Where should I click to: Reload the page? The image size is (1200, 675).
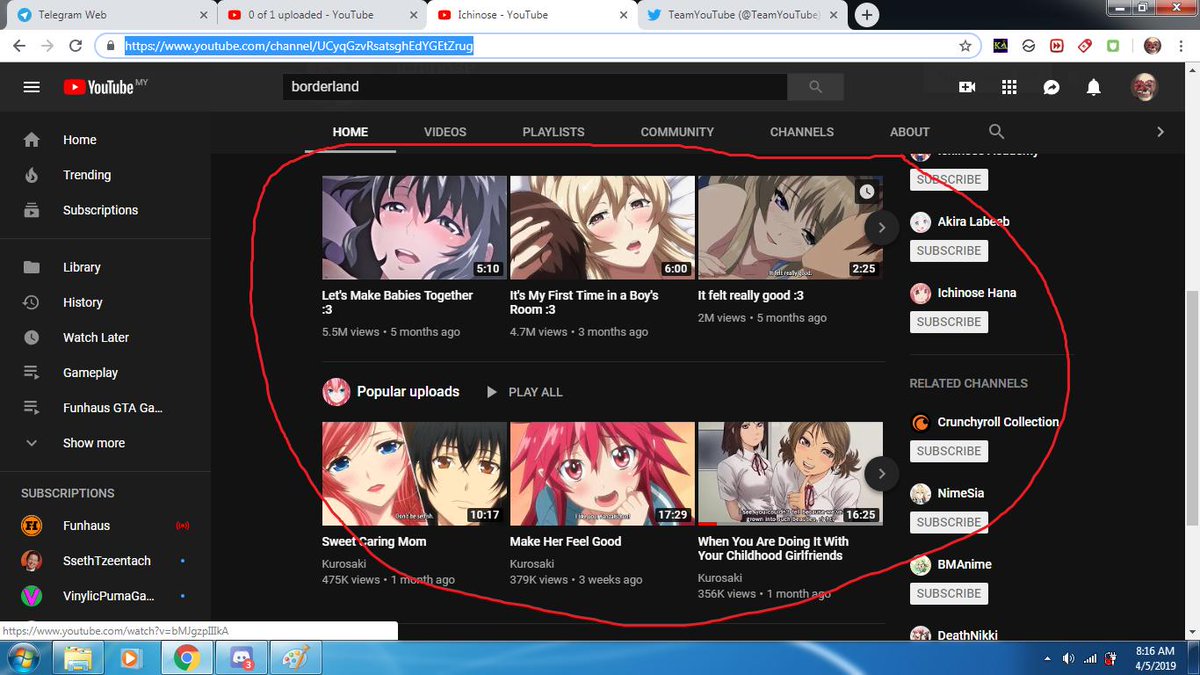[x=75, y=46]
